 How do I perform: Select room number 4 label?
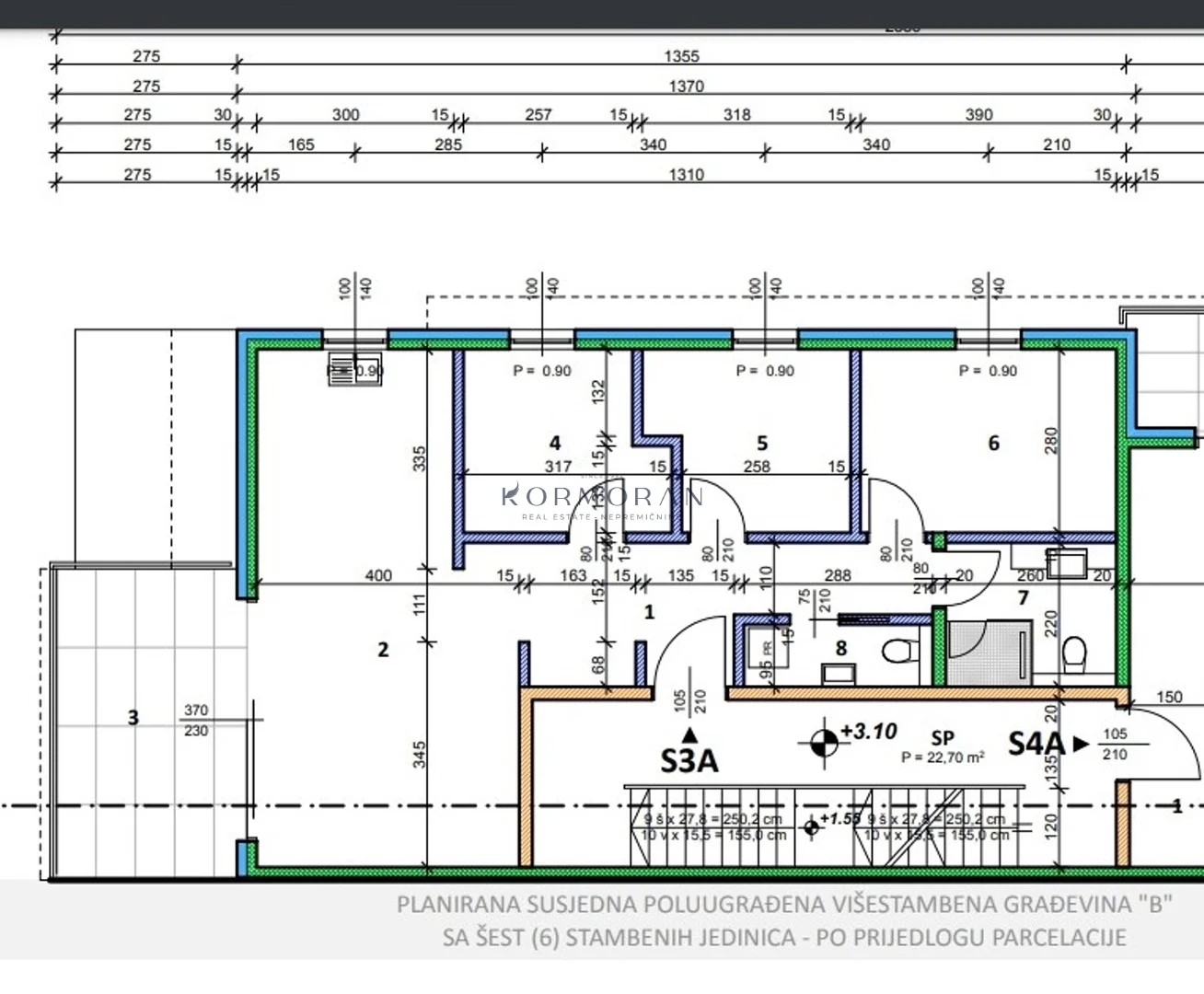[555, 444]
